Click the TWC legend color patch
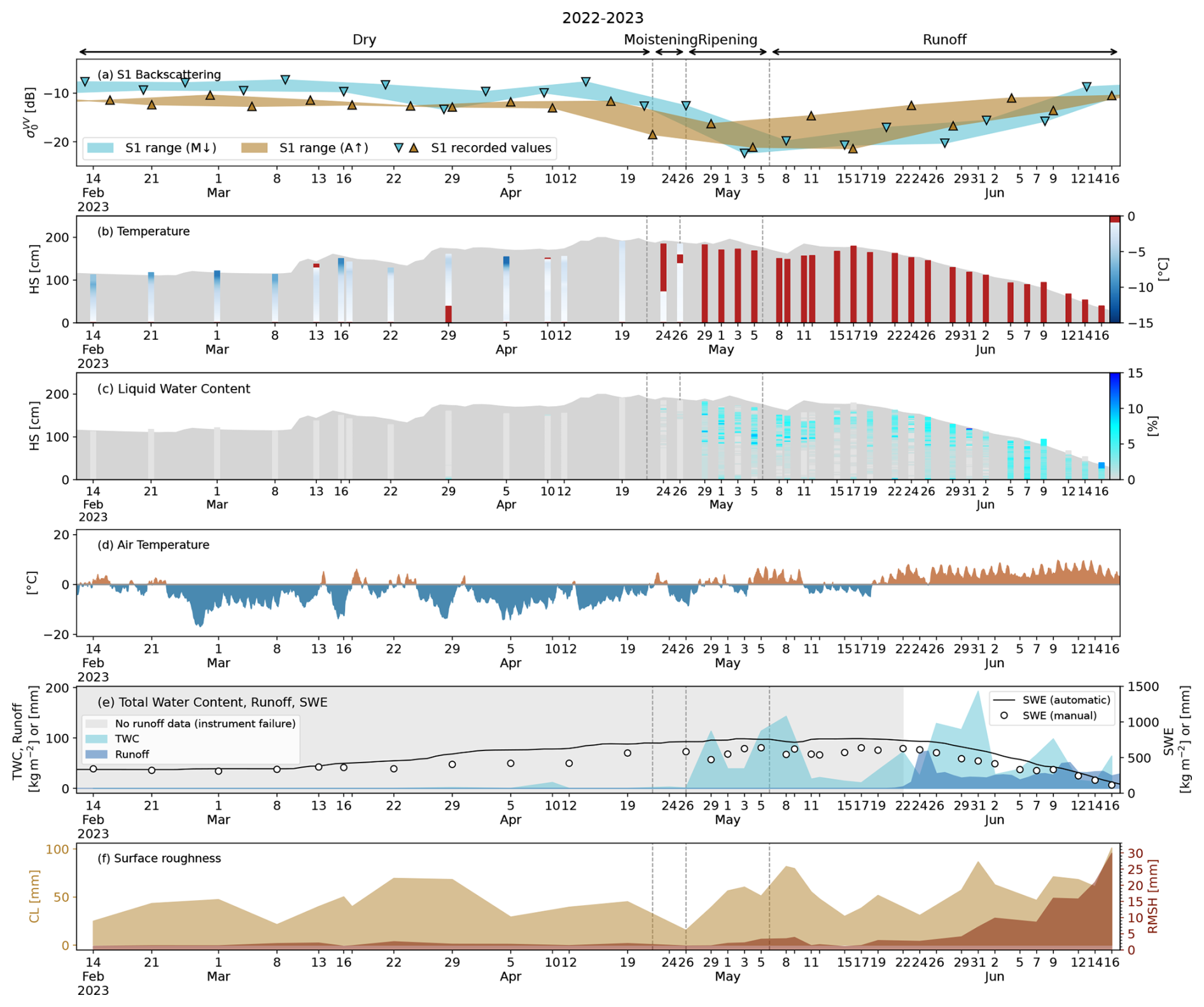The image size is (1204, 1007). coord(97,739)
